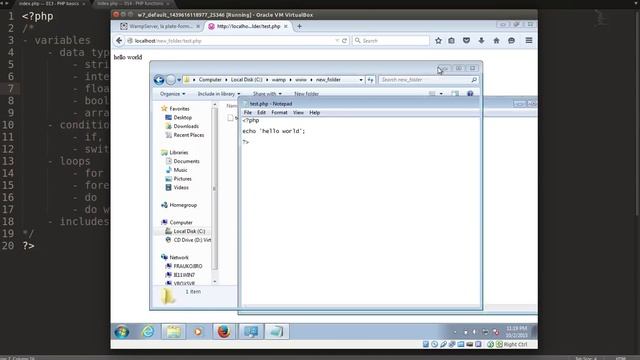Click the Explorer help question mark icon
The image size is (640, 360).
pos(470,94)
